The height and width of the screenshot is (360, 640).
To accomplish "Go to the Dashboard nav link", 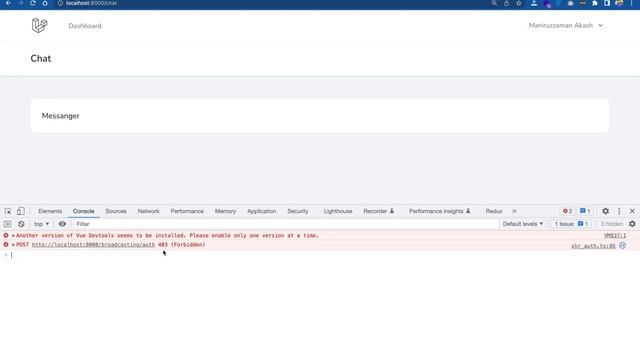I will 85,26.
